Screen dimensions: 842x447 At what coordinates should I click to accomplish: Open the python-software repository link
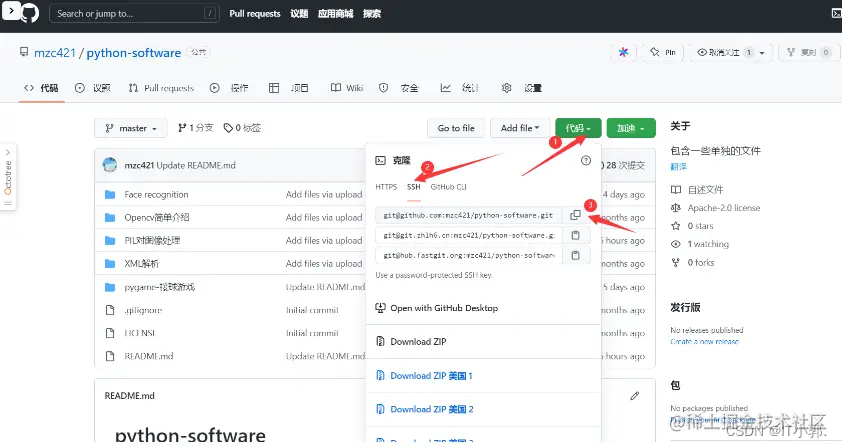coord(134,53)
